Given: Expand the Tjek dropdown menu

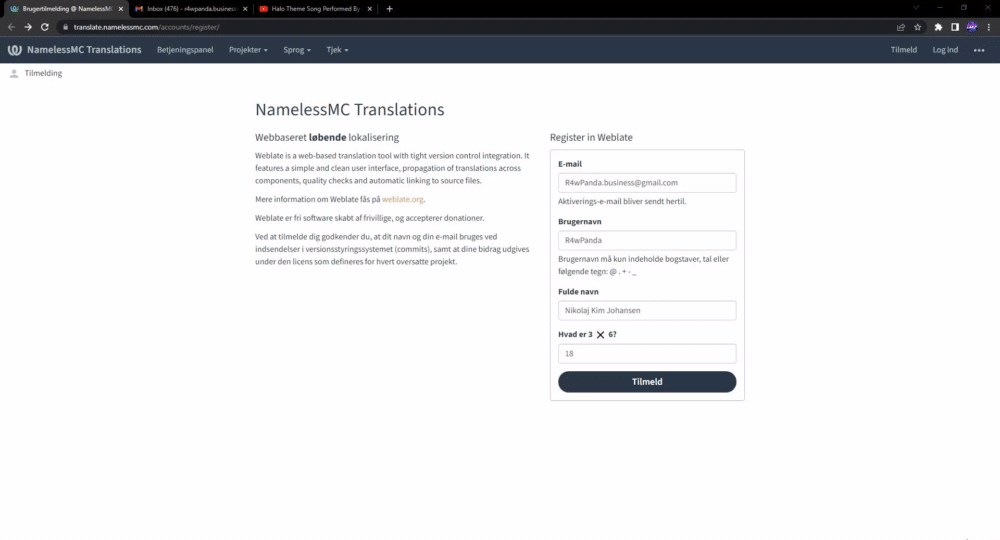Looking at the screenshot, I should point(337,50).
